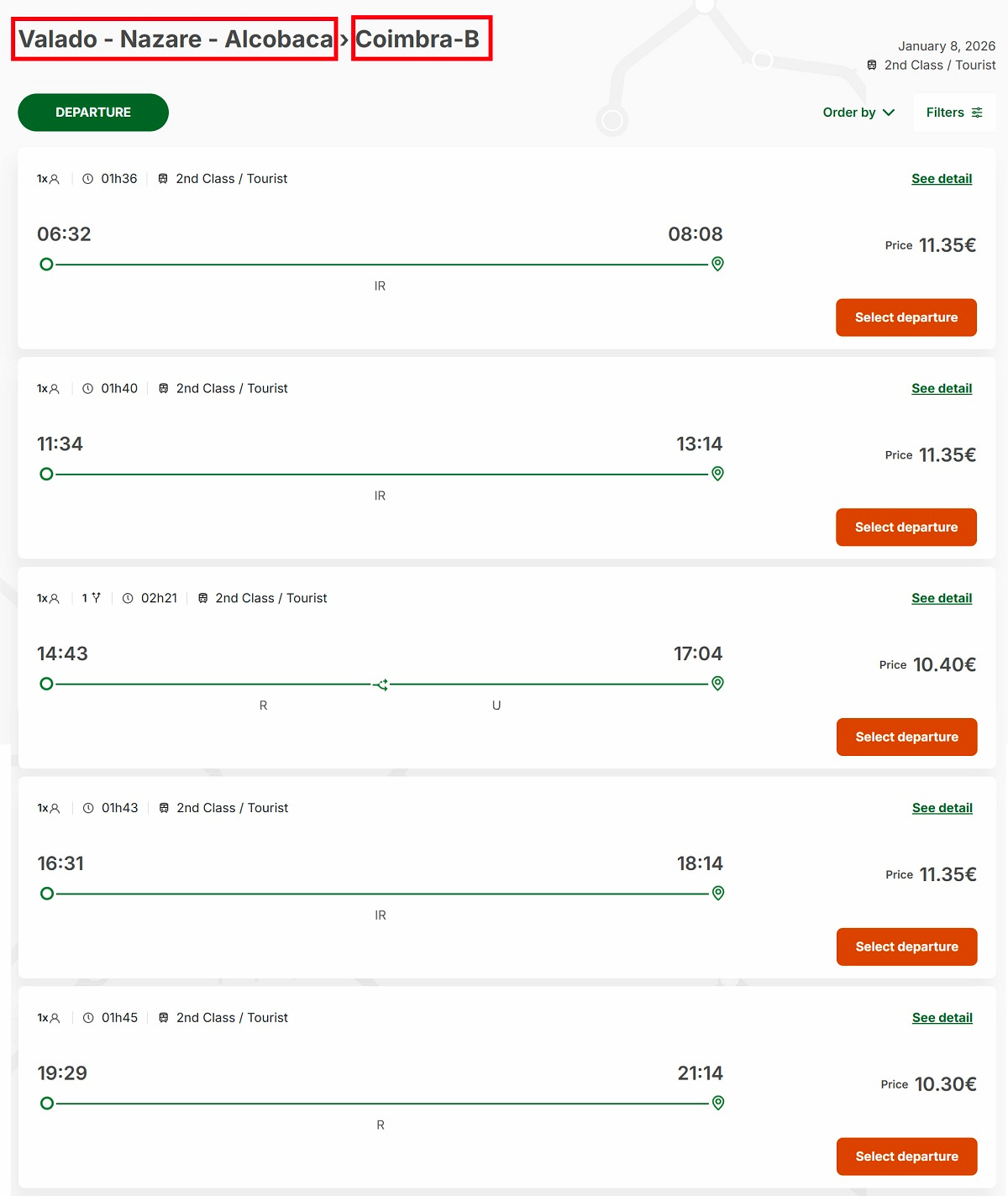Viewport: 1008px width, 1196px height.
Task: Click passenger icon on the 11:34 trip
Action: [x=55, y=389]
